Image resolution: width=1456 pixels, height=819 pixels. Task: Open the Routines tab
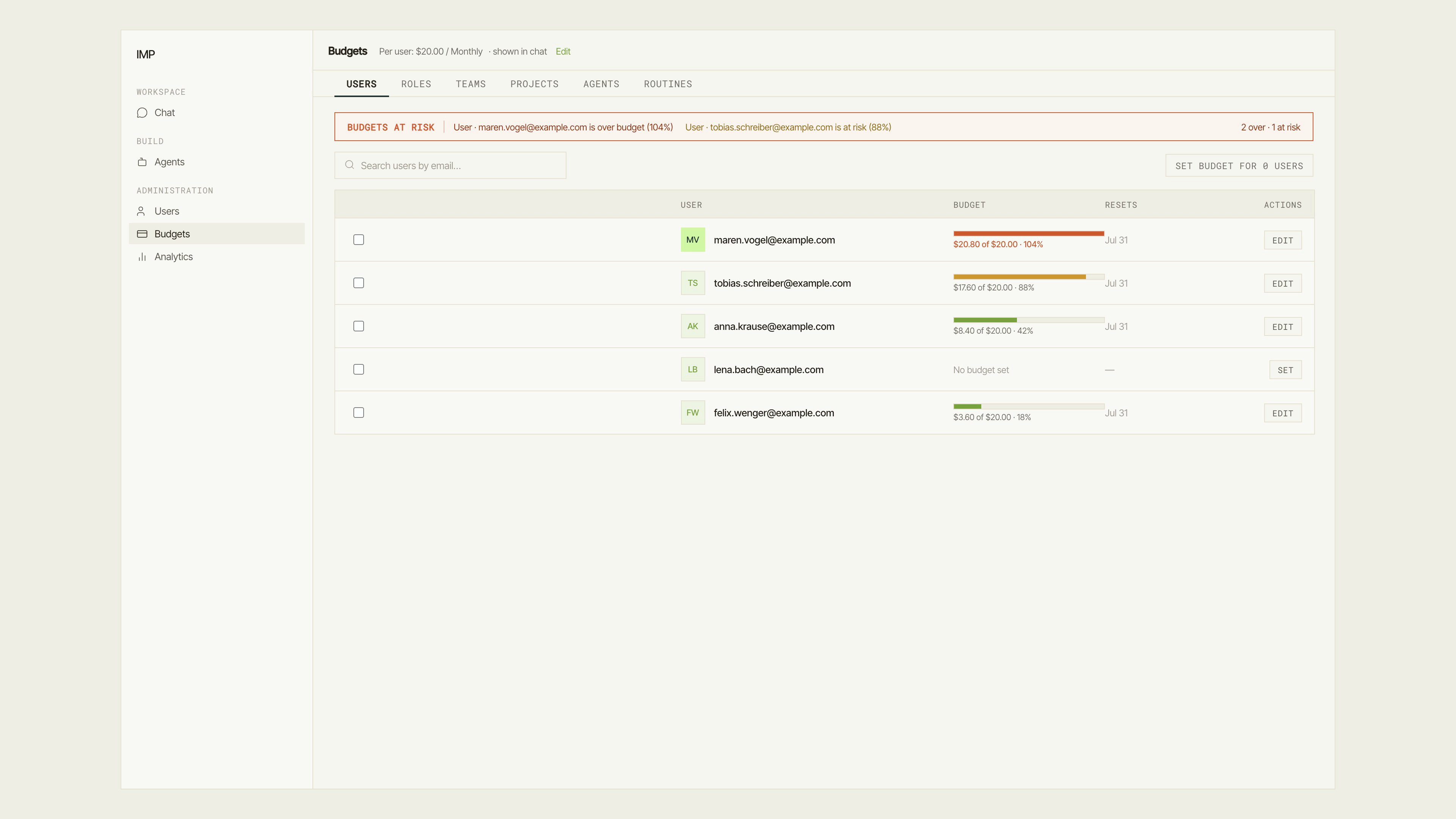coord(667,84)
